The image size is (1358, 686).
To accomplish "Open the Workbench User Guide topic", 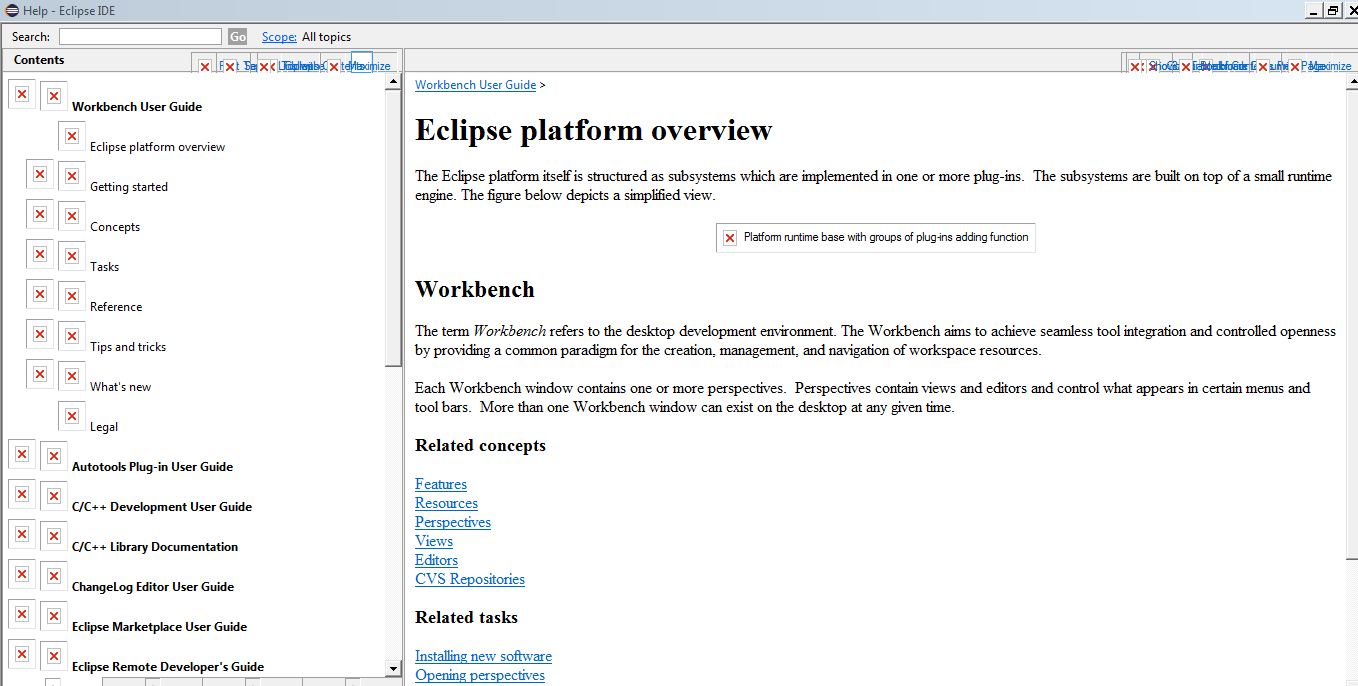I will [x=137, y=107].
